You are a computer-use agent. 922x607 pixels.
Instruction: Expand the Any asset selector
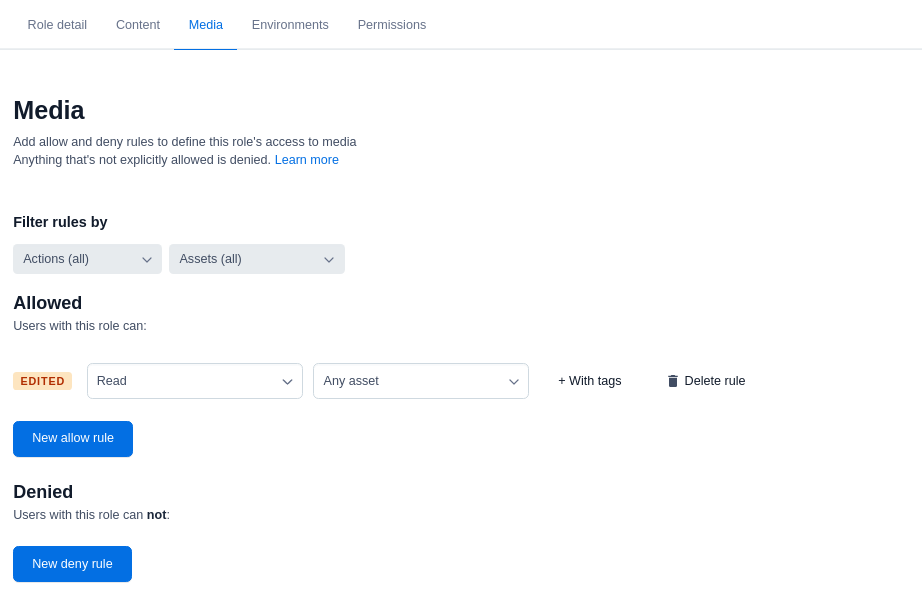click(x=420, y=381)
